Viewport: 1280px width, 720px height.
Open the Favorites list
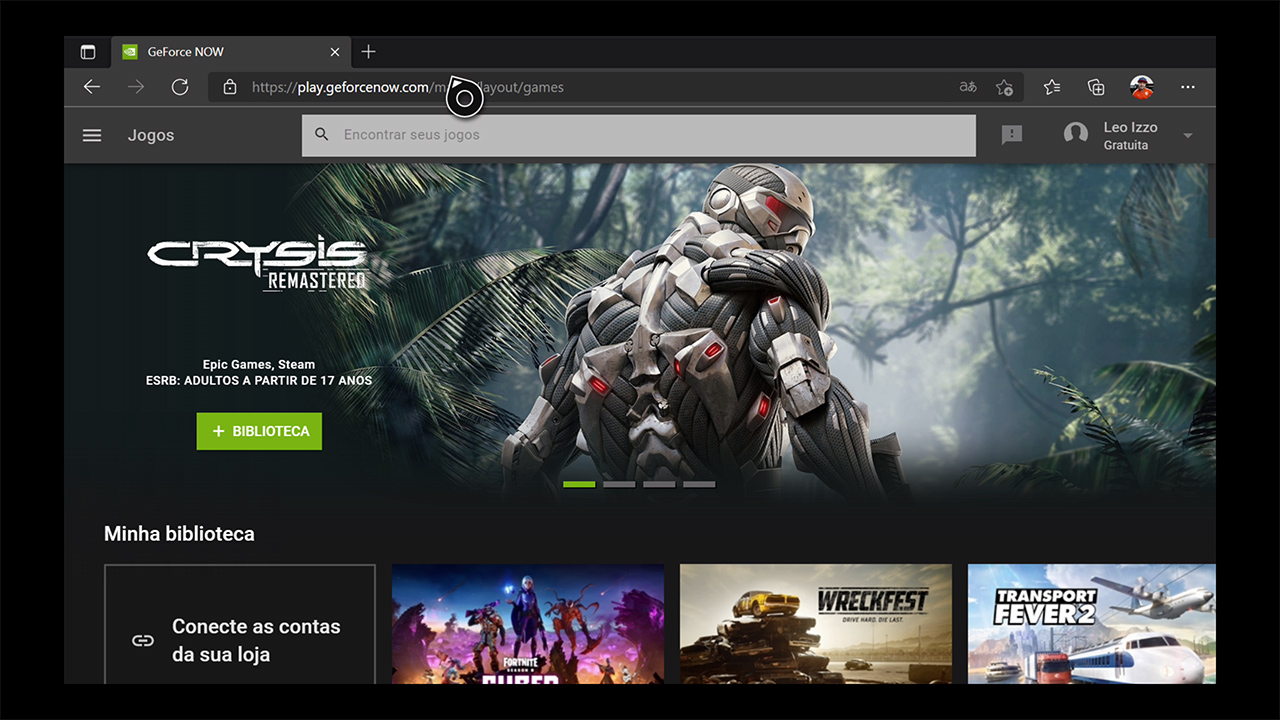point(1052,87)
